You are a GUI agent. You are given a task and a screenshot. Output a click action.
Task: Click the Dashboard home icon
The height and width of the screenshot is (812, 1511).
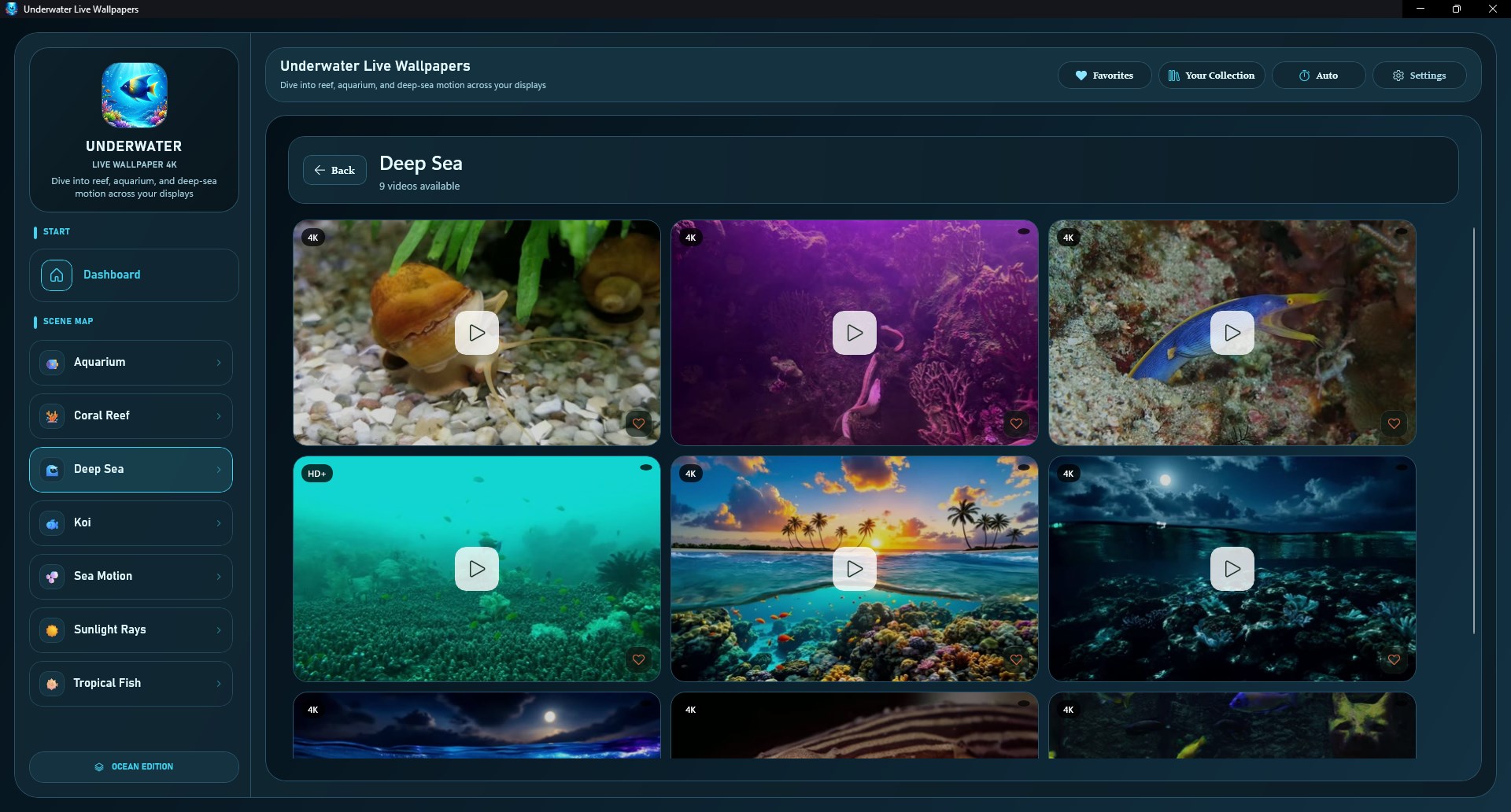pos(57,275)
